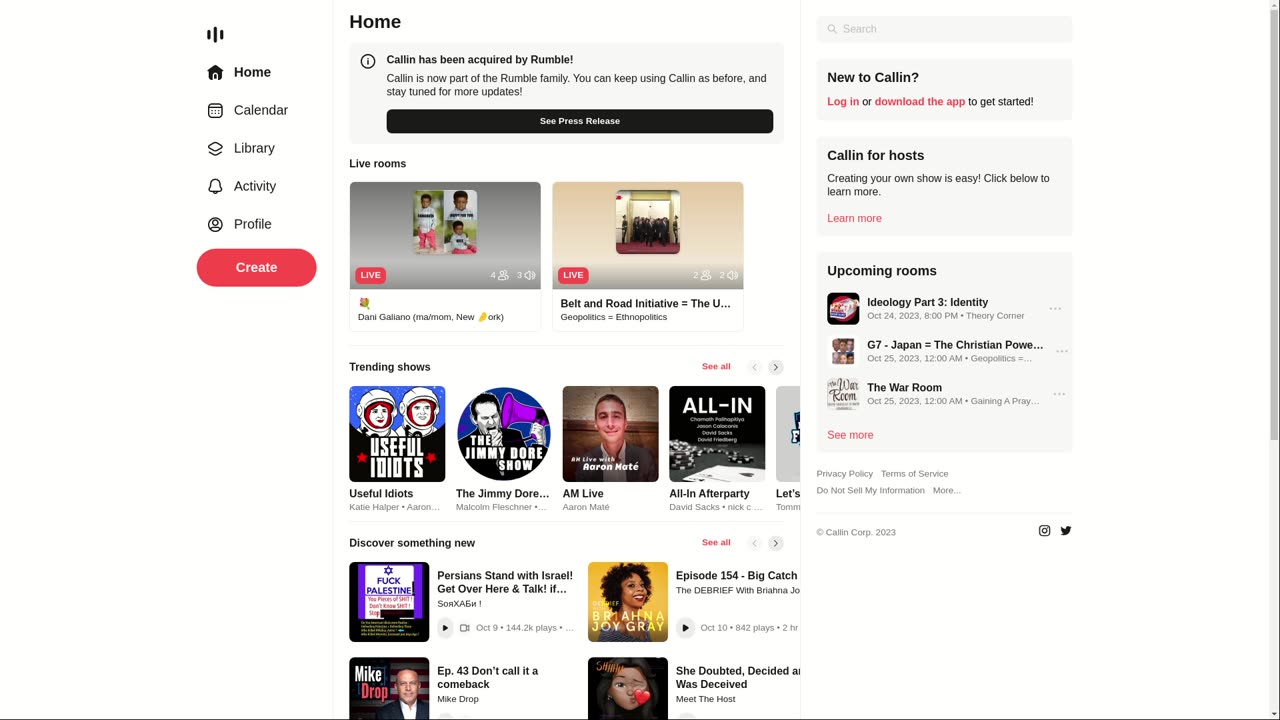Go to previous Trending shows page
Viewport: 1280px width, 720px height.
(x=755, y=367)
